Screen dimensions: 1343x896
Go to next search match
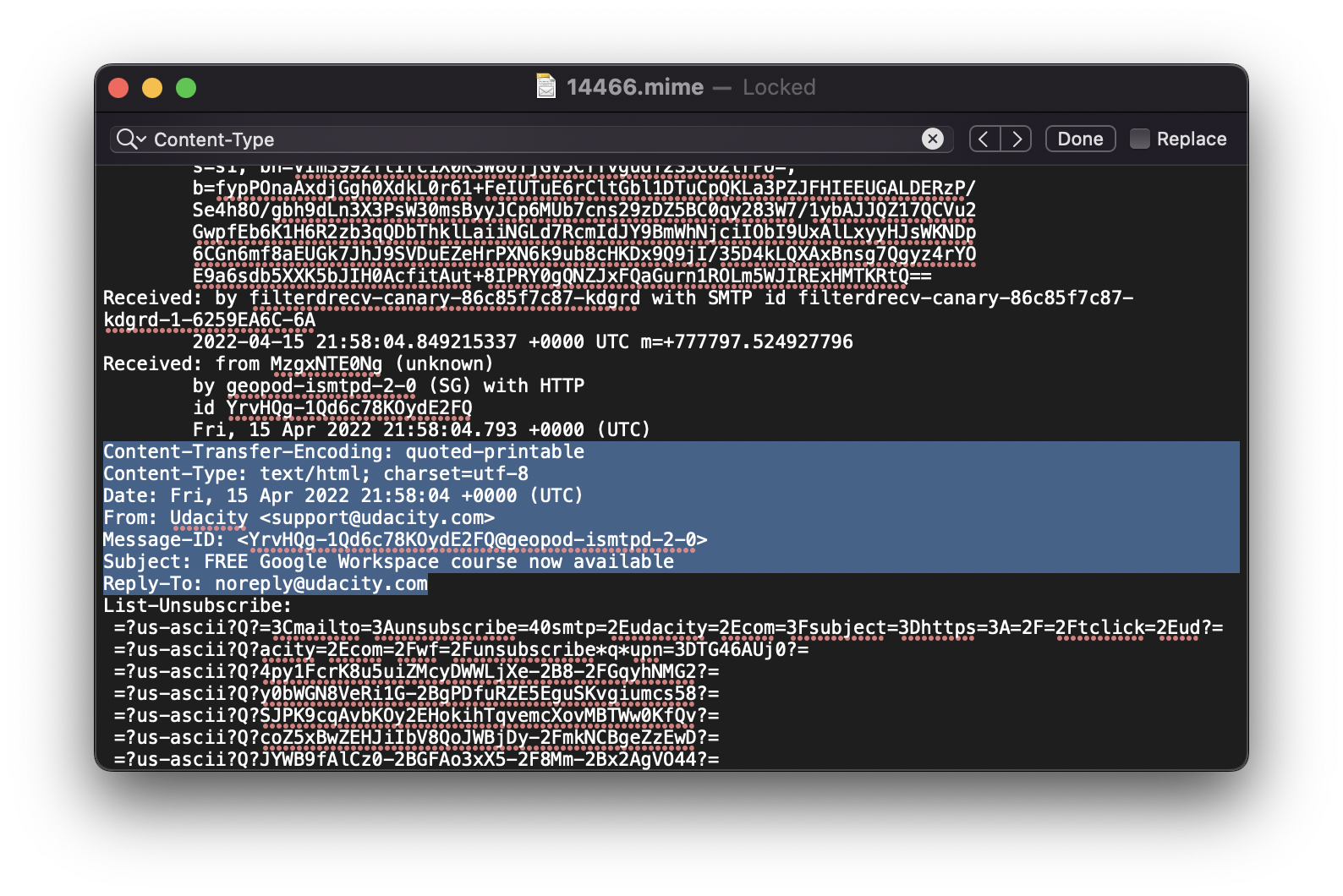click(x=1017, y=139)
